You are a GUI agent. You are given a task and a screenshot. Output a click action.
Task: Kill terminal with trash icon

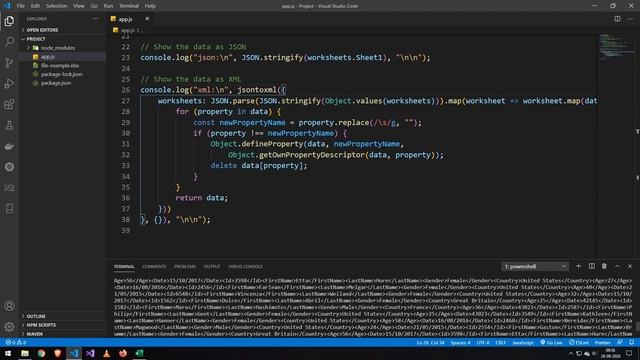click(604, 266)
